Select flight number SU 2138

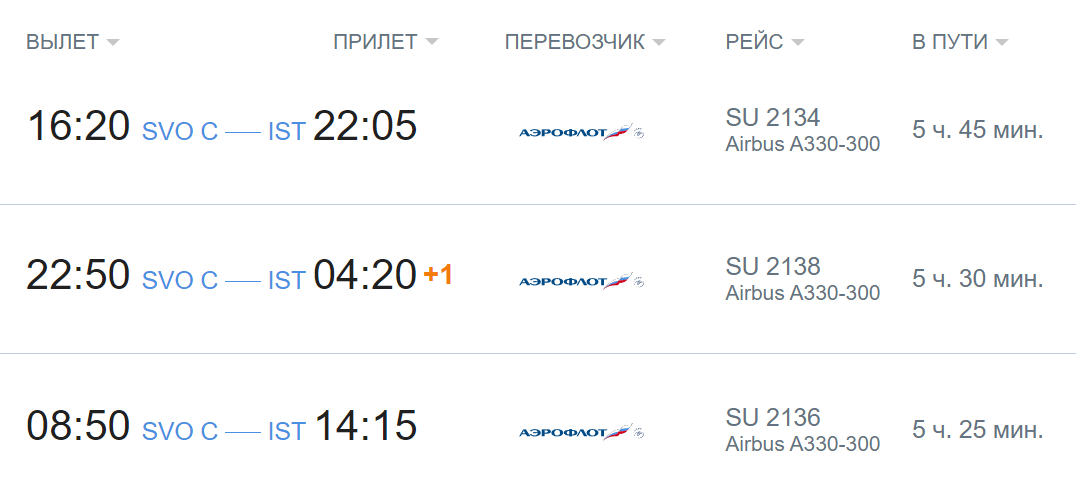point(773,266)
